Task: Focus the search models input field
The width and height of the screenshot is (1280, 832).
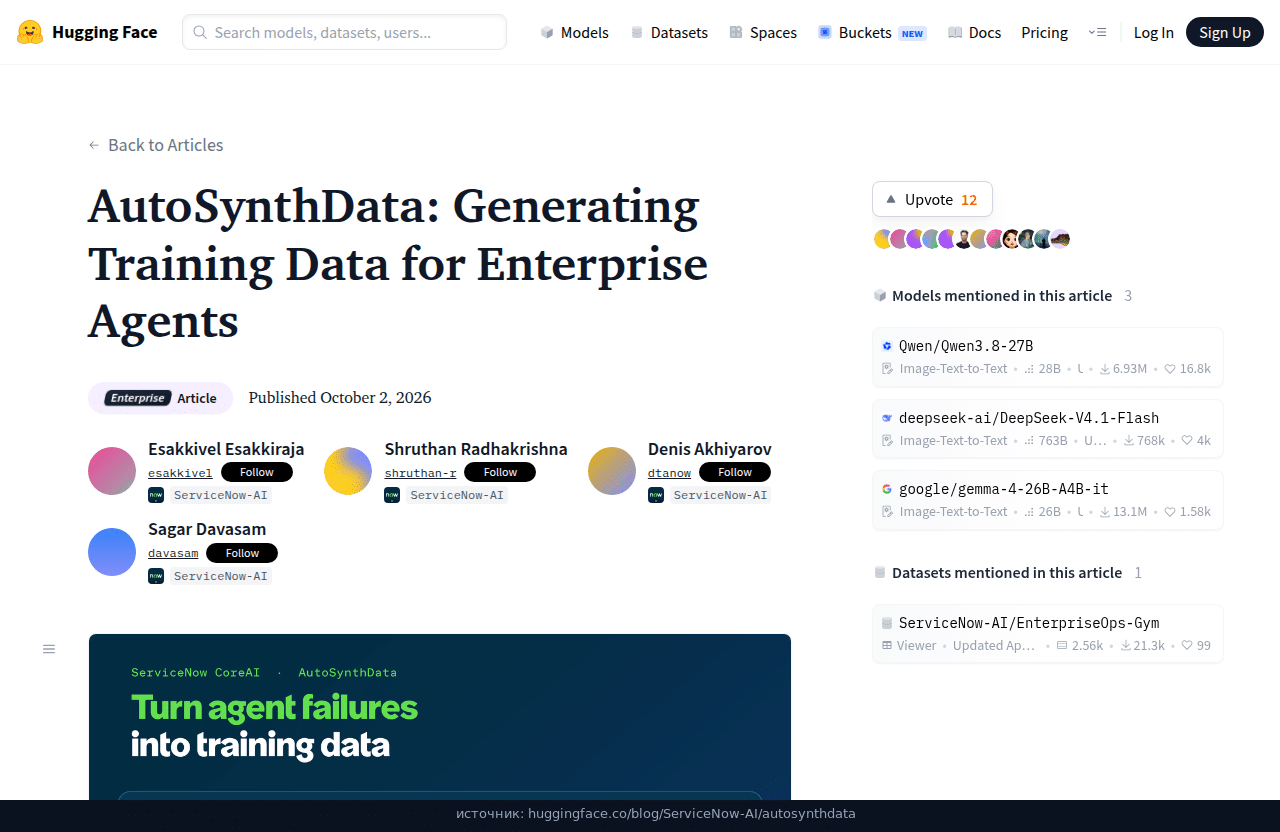Action: tap(344, 32)
